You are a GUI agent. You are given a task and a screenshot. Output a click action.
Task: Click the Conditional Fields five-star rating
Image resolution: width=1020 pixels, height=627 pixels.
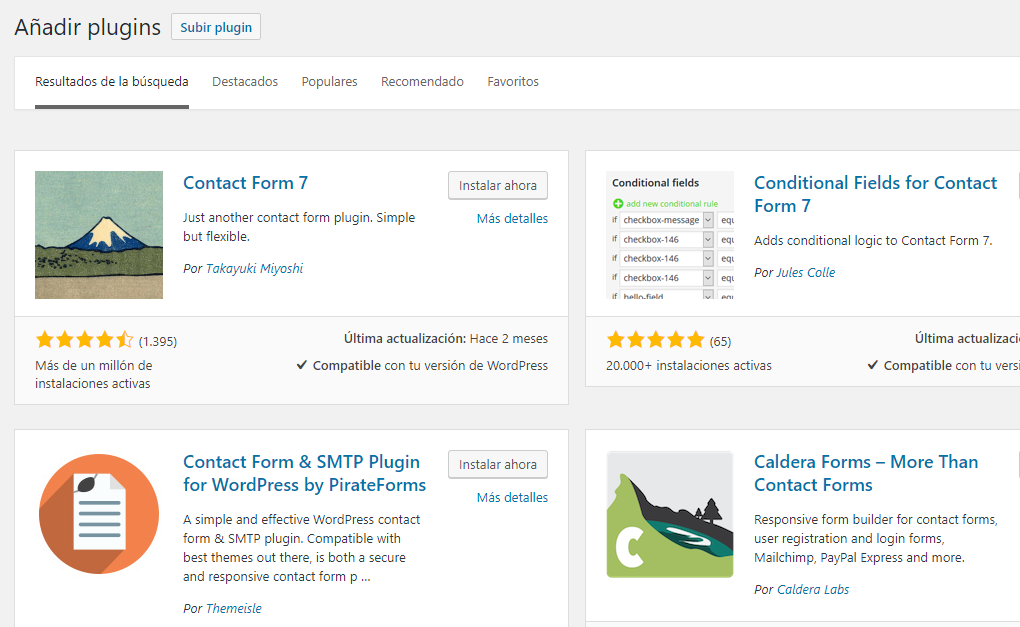click(x=656, y=340)
